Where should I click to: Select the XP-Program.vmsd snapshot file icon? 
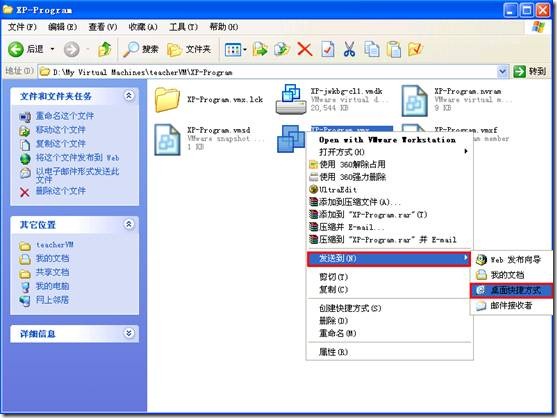pos(167,139)
